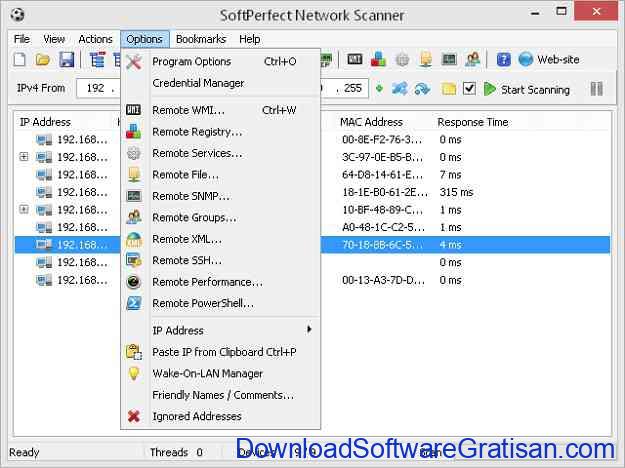This screenshot has height=468, width=625.
Task: Select Remote Performance... menu entry
Action: pos(220,282)
